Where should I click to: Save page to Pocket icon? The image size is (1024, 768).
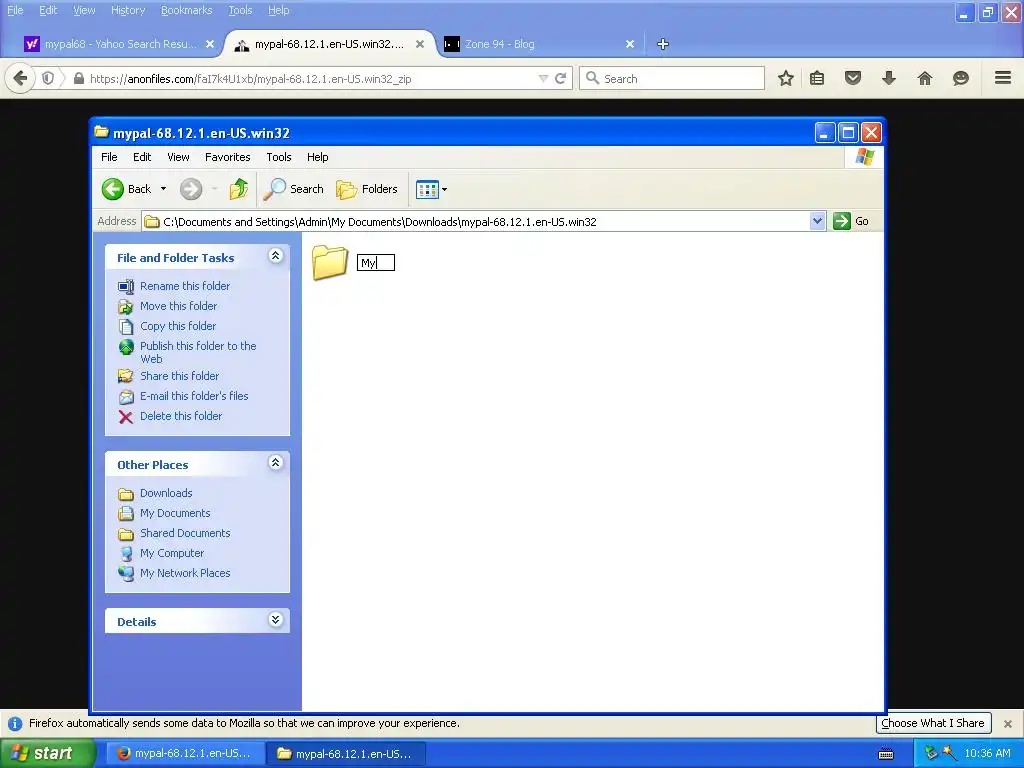(853, 78)
